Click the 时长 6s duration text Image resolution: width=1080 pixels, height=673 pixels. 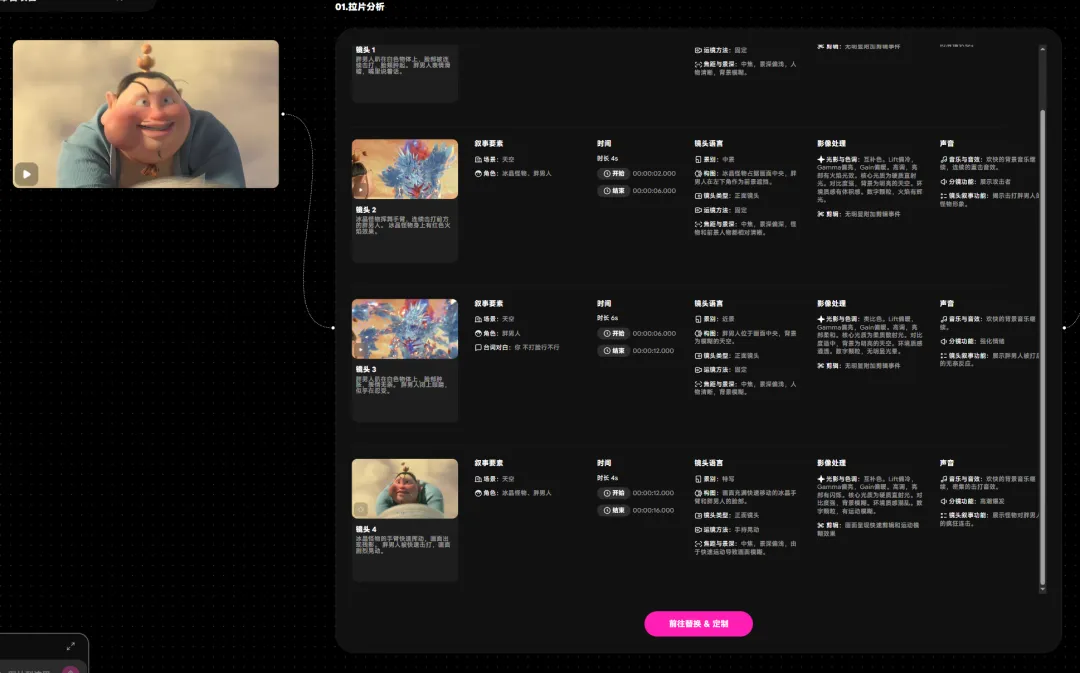coord(608,318)
